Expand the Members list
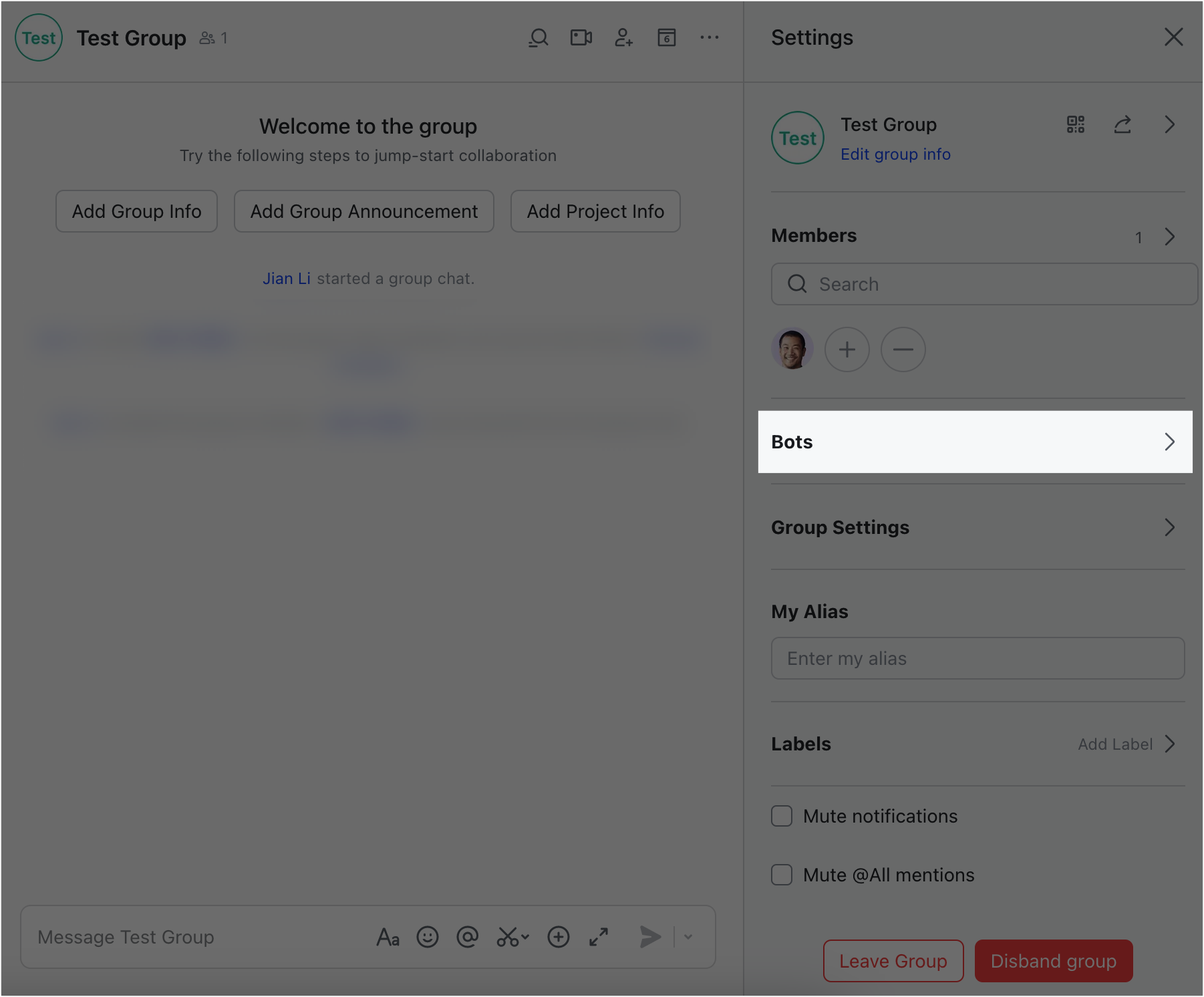This screenshot has width=1204, height=997. 1169,236
